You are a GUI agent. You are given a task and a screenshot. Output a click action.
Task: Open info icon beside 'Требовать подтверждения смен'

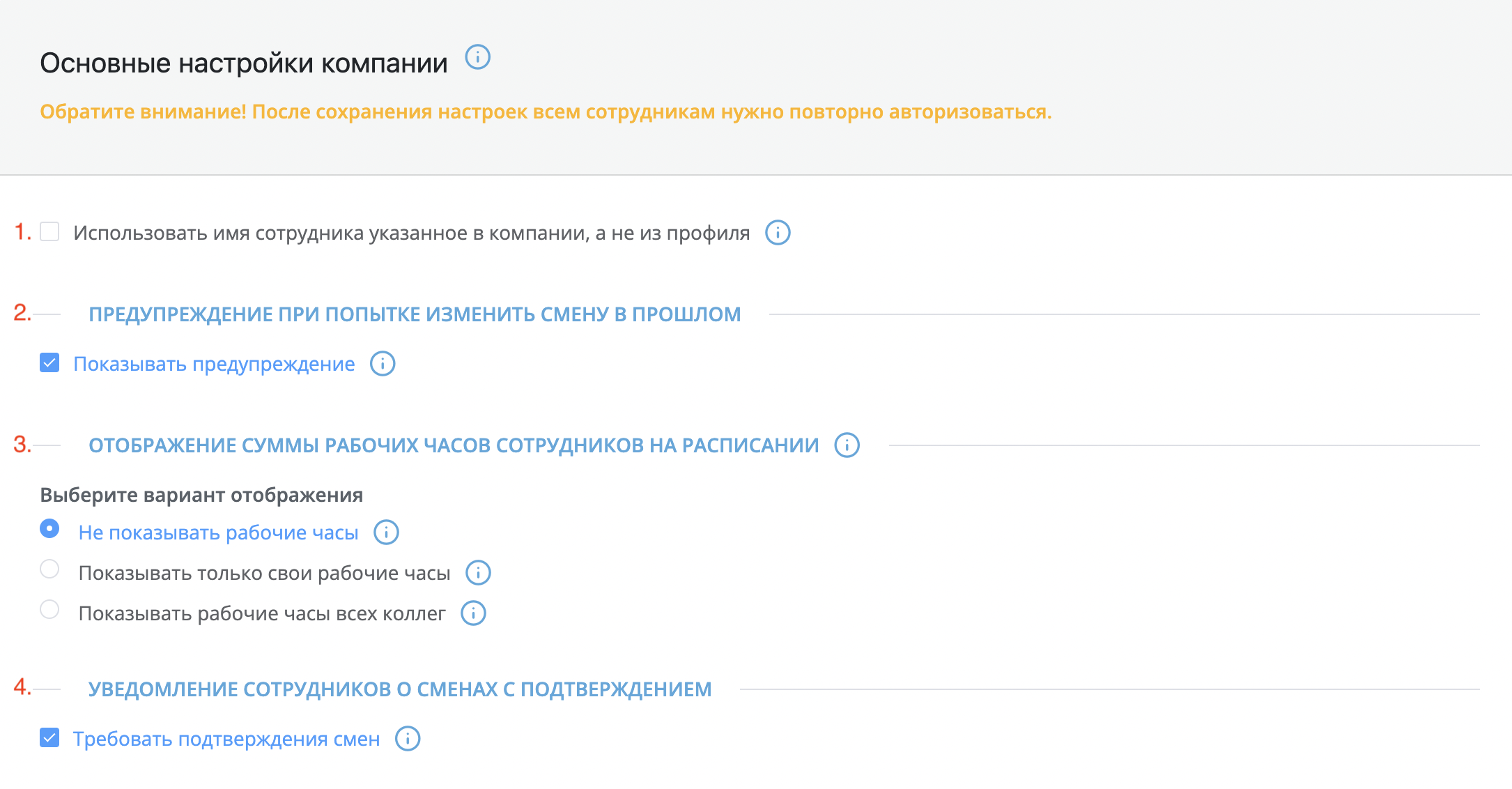pos(408,739)
